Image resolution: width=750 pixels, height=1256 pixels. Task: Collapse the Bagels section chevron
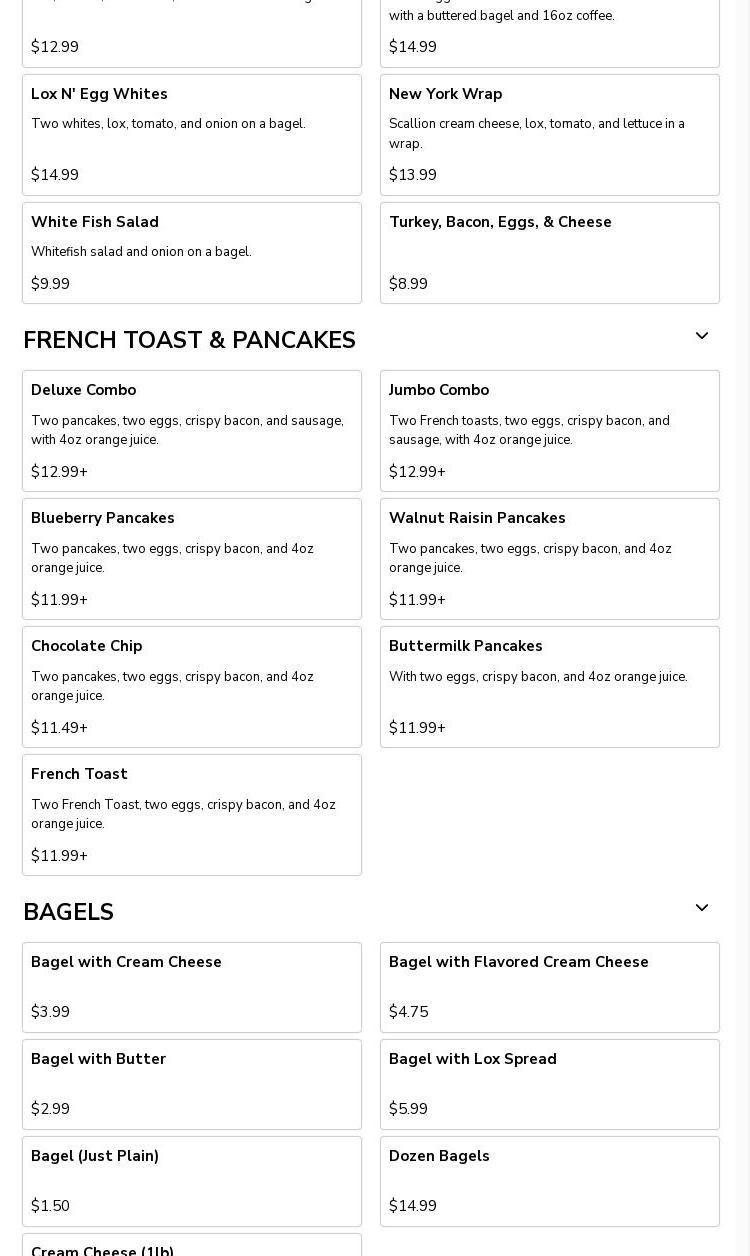coord(702,908)
